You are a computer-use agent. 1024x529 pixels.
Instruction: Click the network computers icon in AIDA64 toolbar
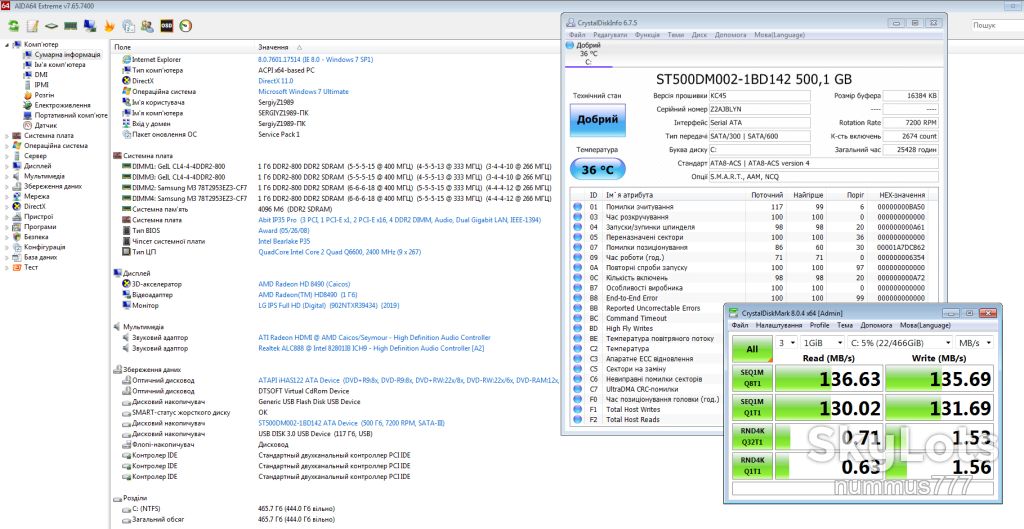tap(90, 26)
